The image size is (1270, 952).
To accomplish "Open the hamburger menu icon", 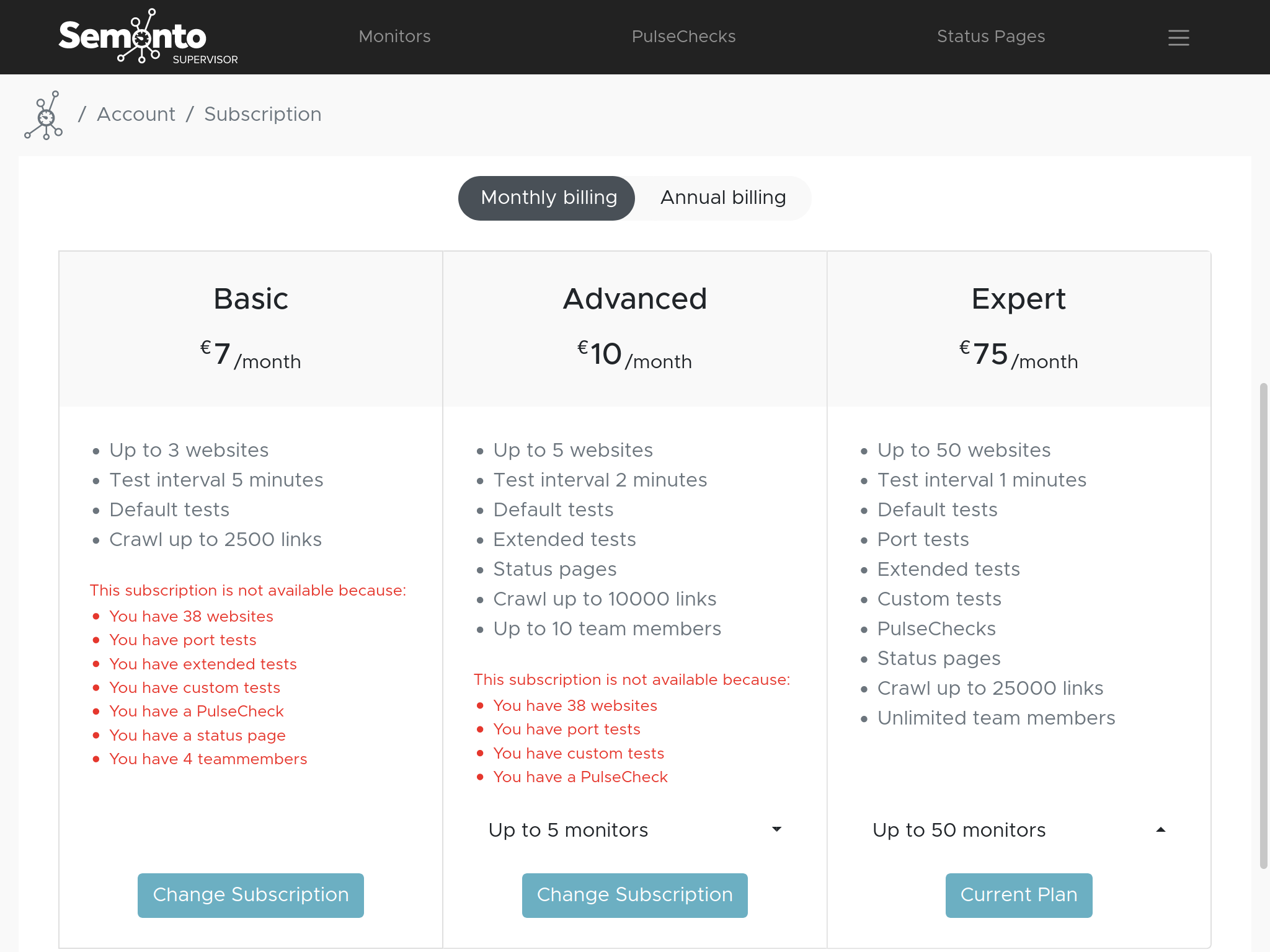I will pyautogui.click(x=1178, y=37).
